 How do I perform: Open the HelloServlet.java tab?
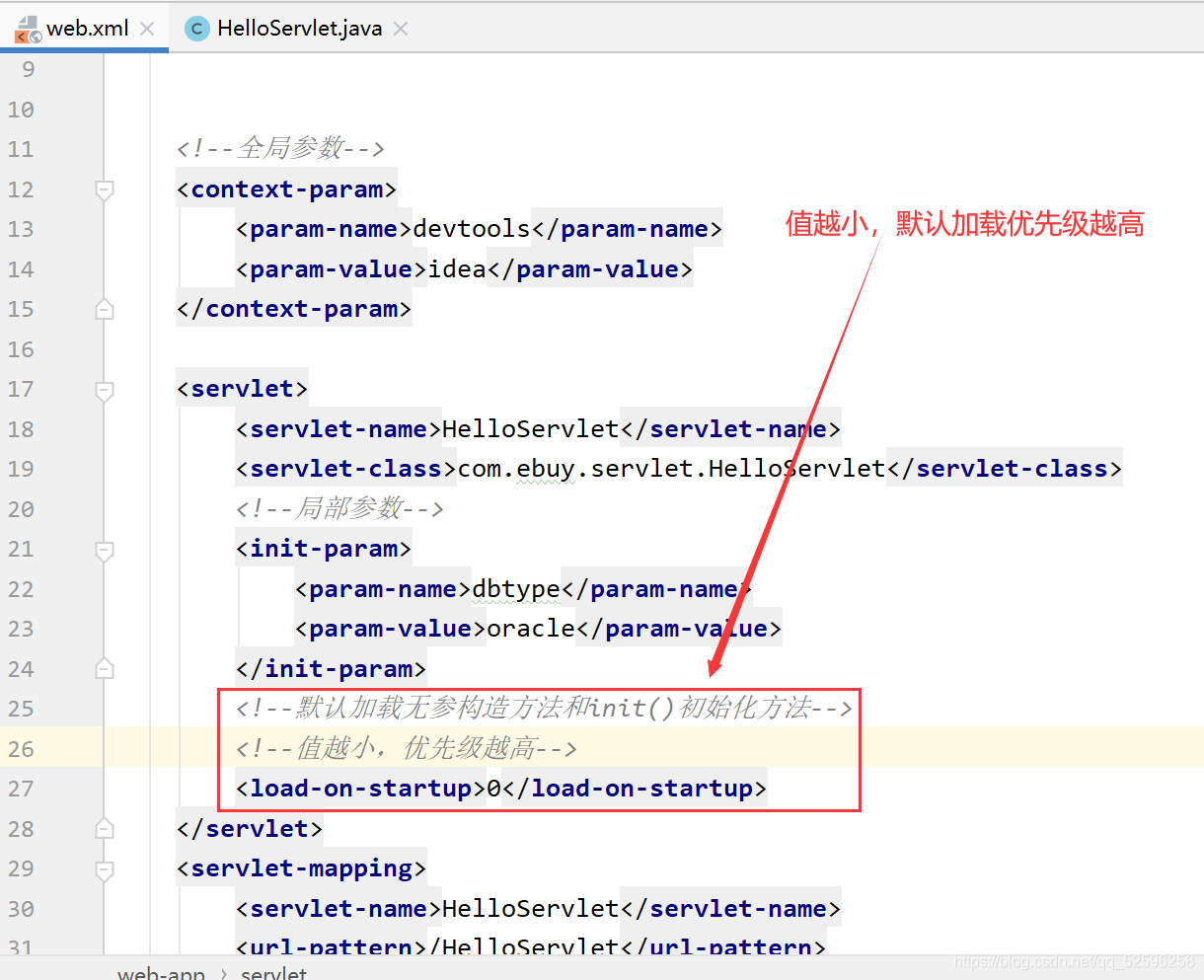[x=299, y=29]
